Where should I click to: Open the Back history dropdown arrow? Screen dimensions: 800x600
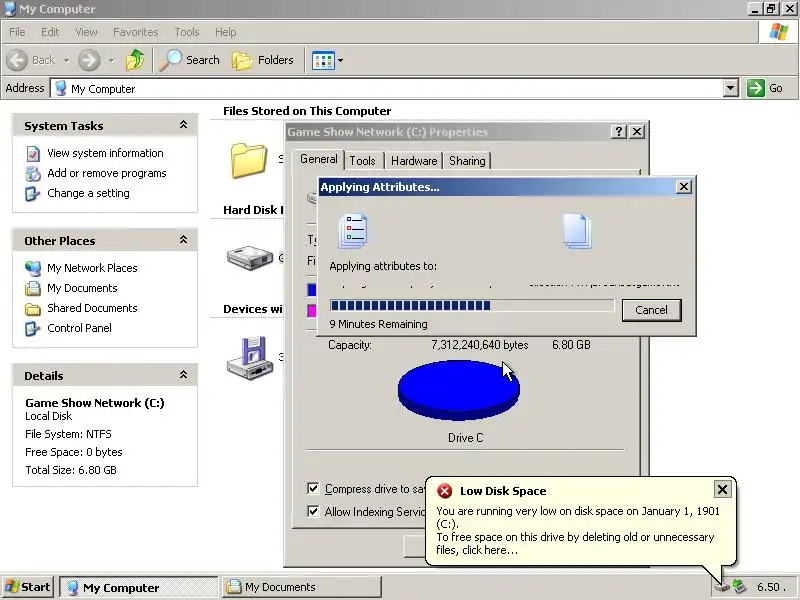coord(66,60)
